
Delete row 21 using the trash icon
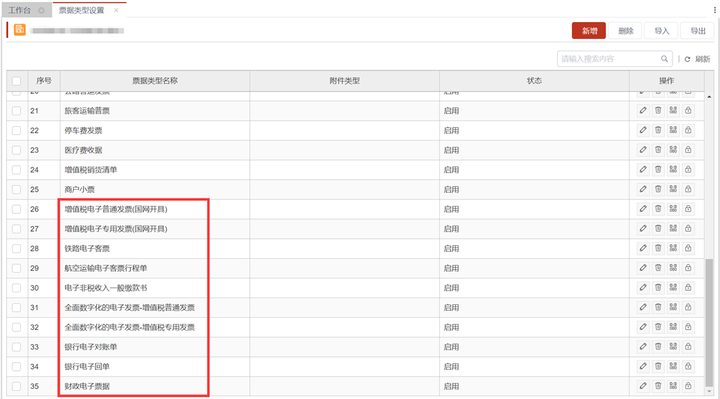tap(658, 110)
